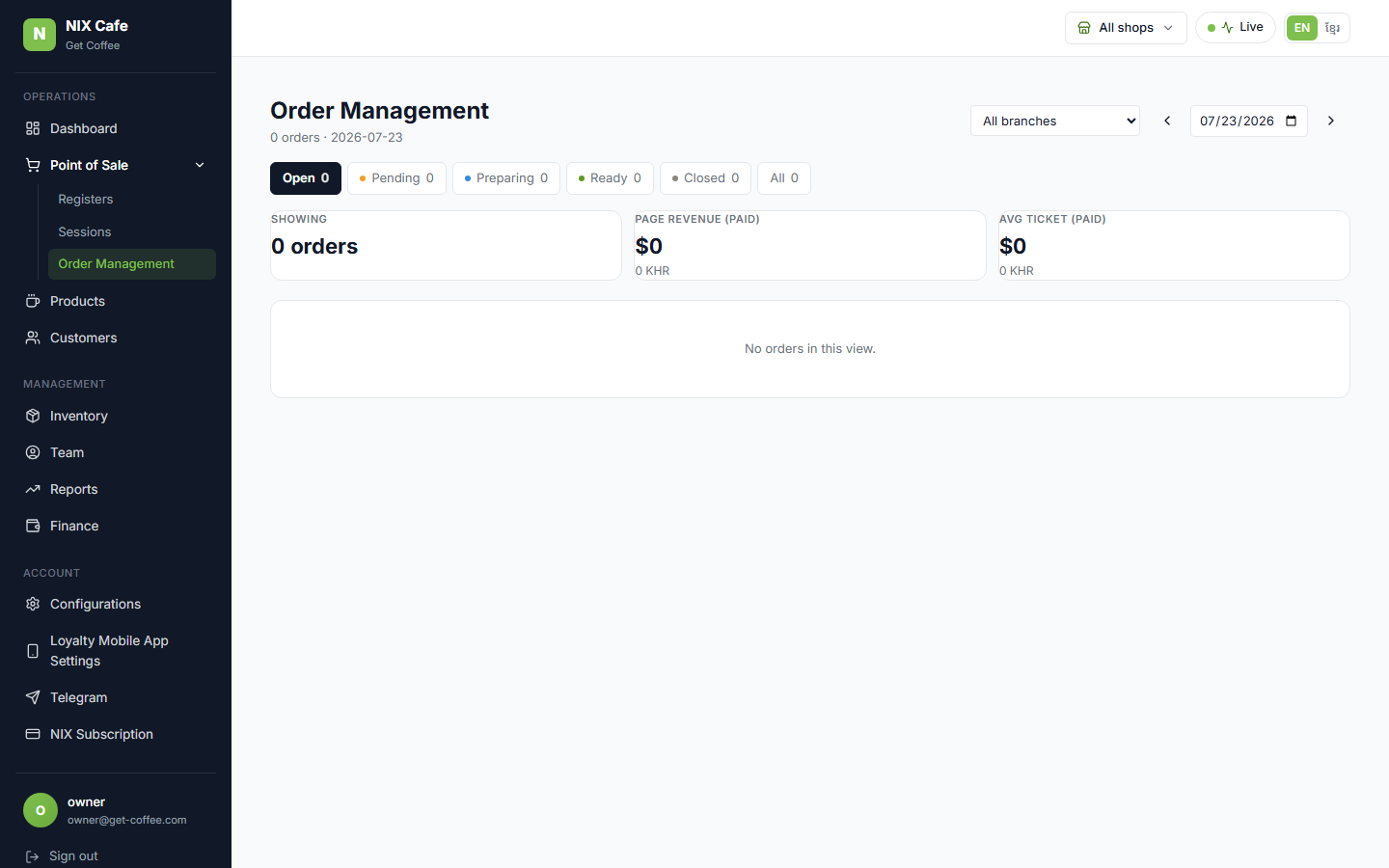Switch language to Khmer
Viewport: 1389px width, 868px height.
pos(1333,28)
